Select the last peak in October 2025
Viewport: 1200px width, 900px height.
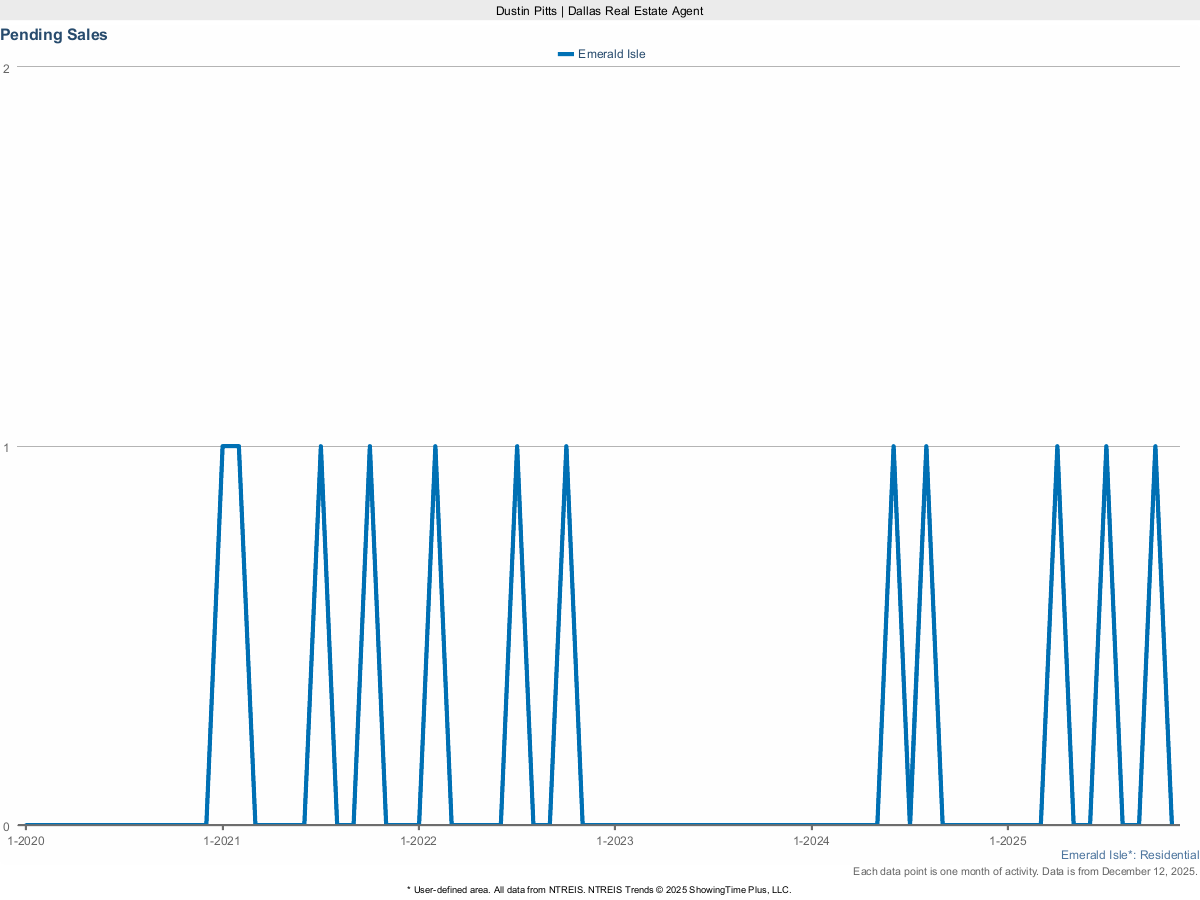1155,447
